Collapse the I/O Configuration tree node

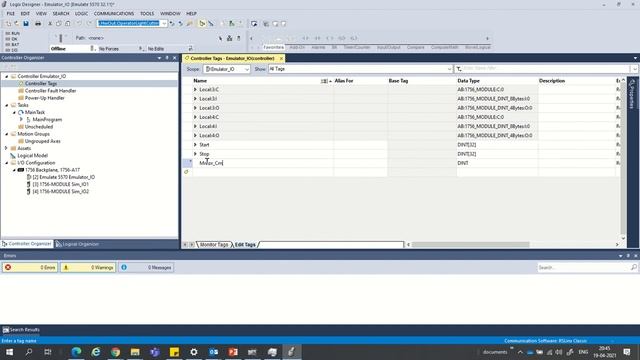click(7, 163)
